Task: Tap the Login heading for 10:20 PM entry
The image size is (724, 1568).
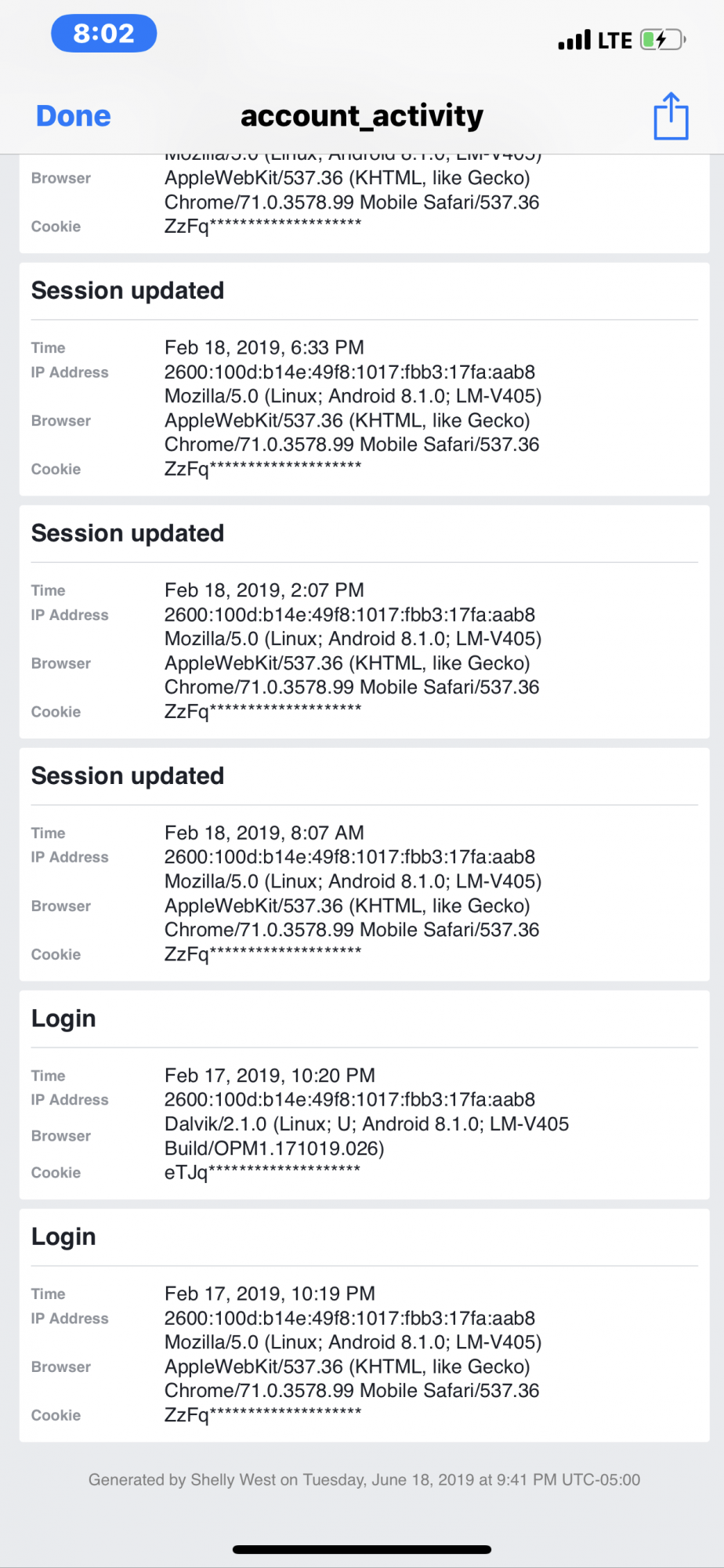Action: pos(63,1018)
